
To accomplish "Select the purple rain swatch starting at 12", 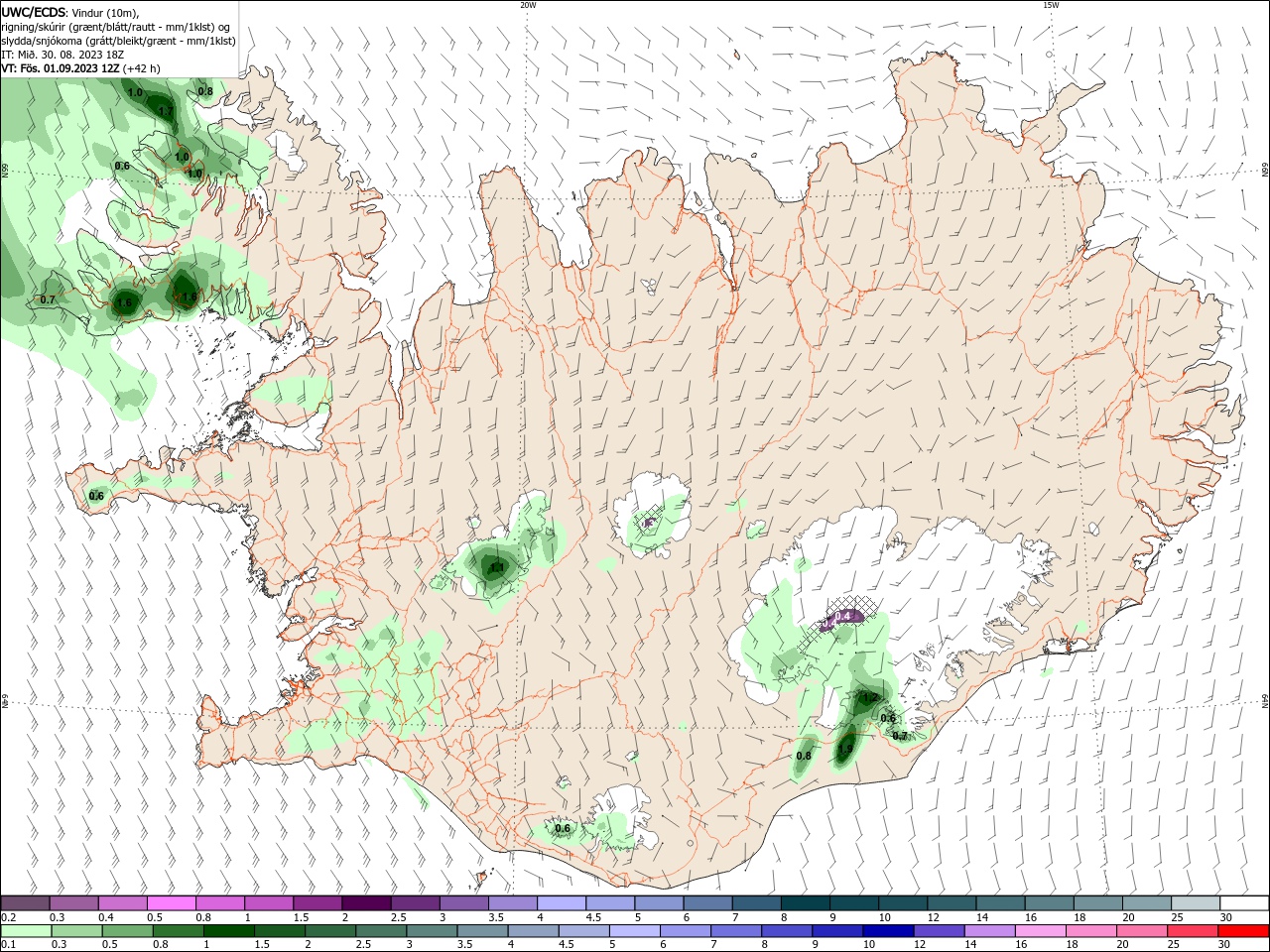I will pyautogui.click(x=941, y=931).
